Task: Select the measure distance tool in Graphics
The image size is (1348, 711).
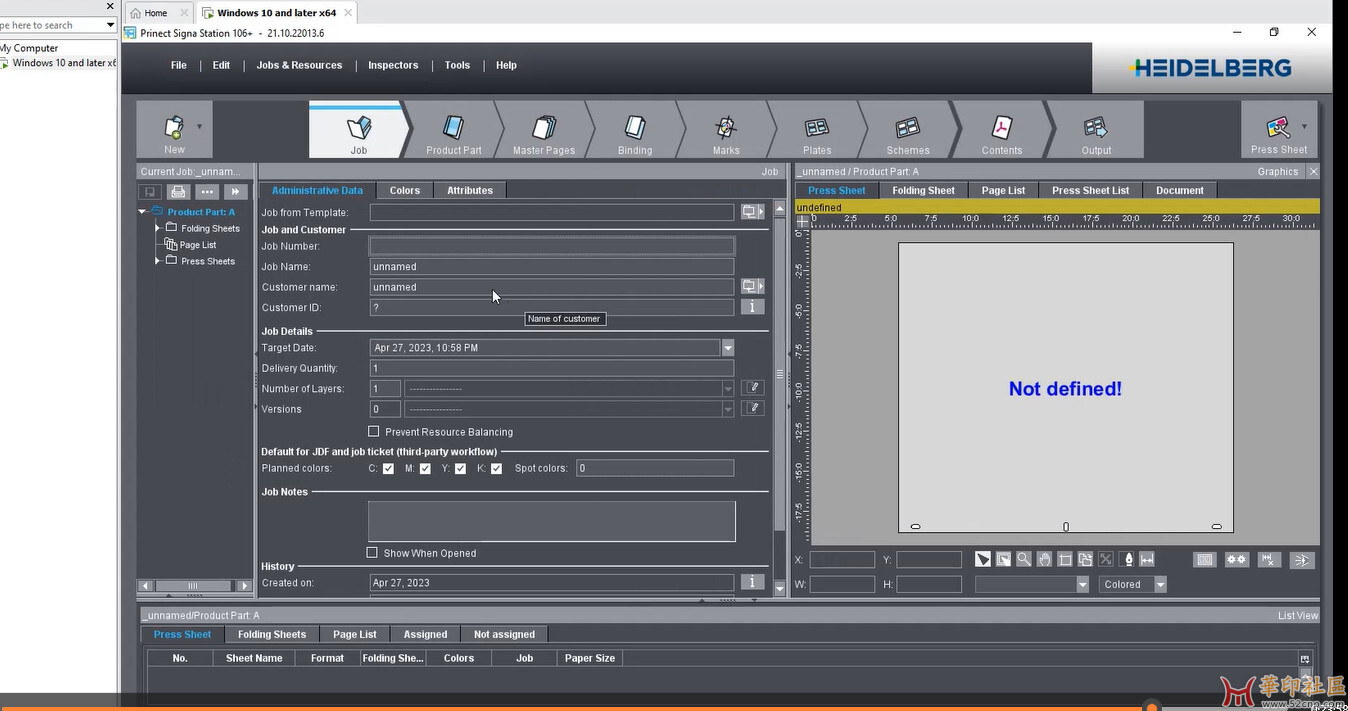Action: pyautogui.click(x=1147, y=560)
